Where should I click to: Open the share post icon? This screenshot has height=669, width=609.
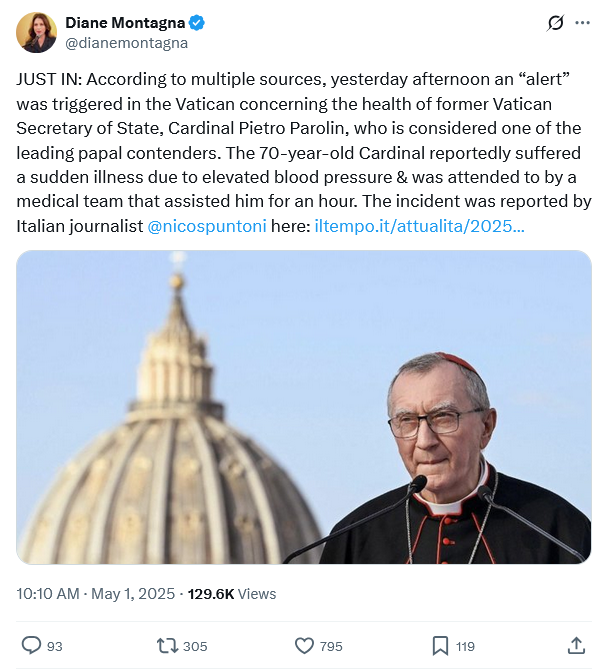(576, 645)
